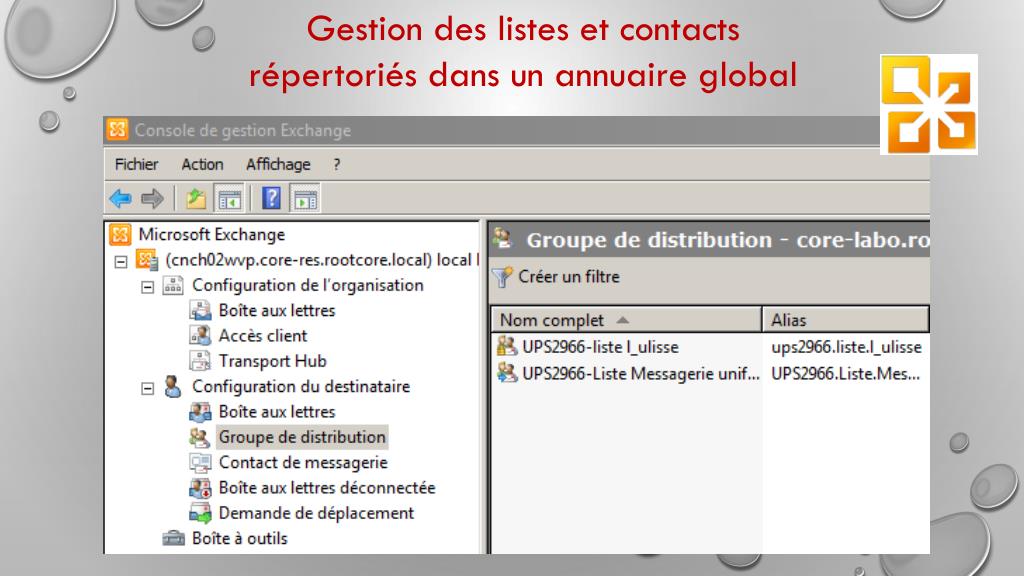Click the Boîte à outils toolbox icon
1024x576 pixels.
pos(173,538)
